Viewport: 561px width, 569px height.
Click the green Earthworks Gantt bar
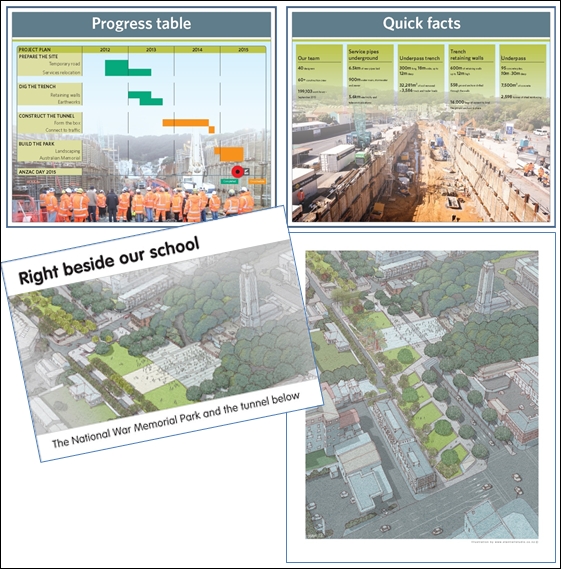click(x=151, y=102)
